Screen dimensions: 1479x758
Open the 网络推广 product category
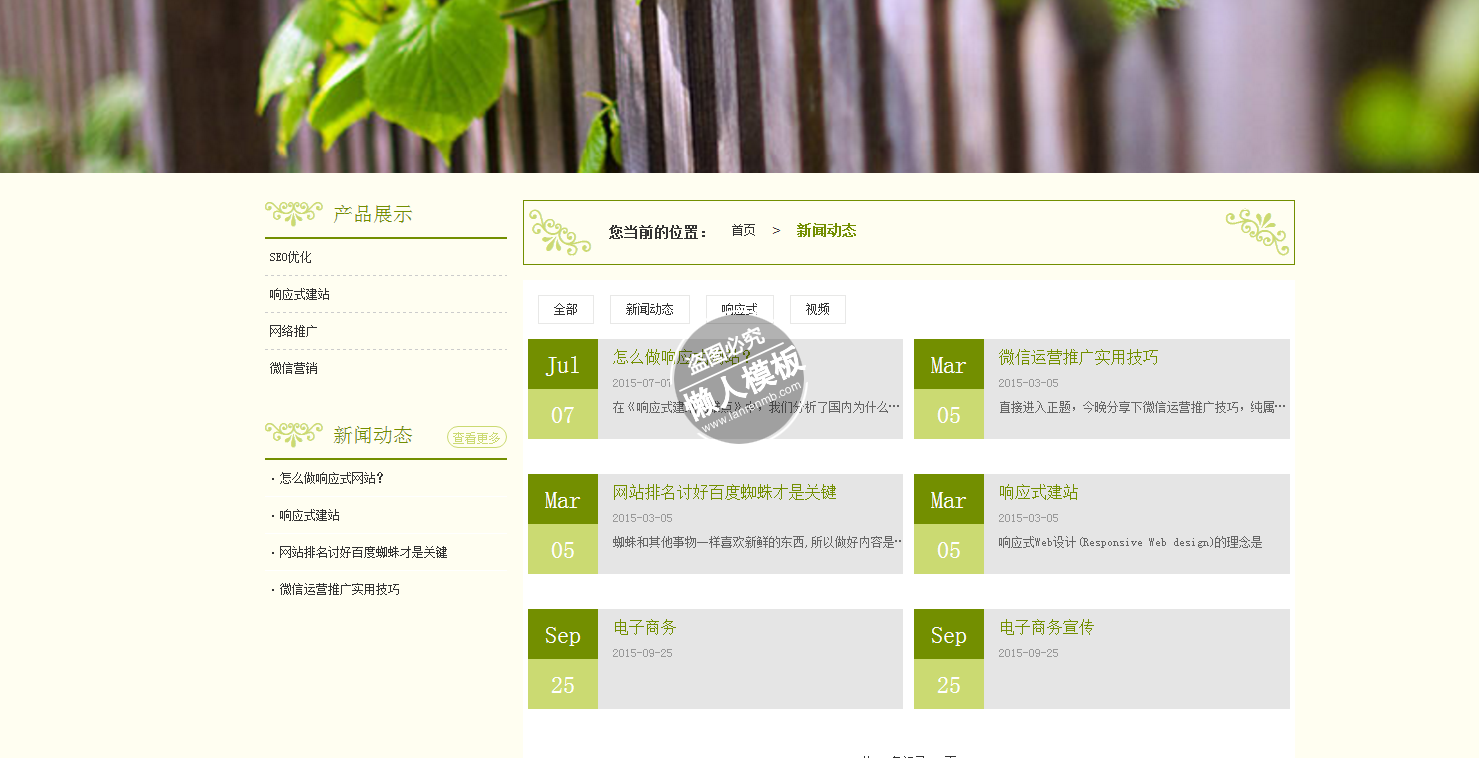click(x=293, y=331)
